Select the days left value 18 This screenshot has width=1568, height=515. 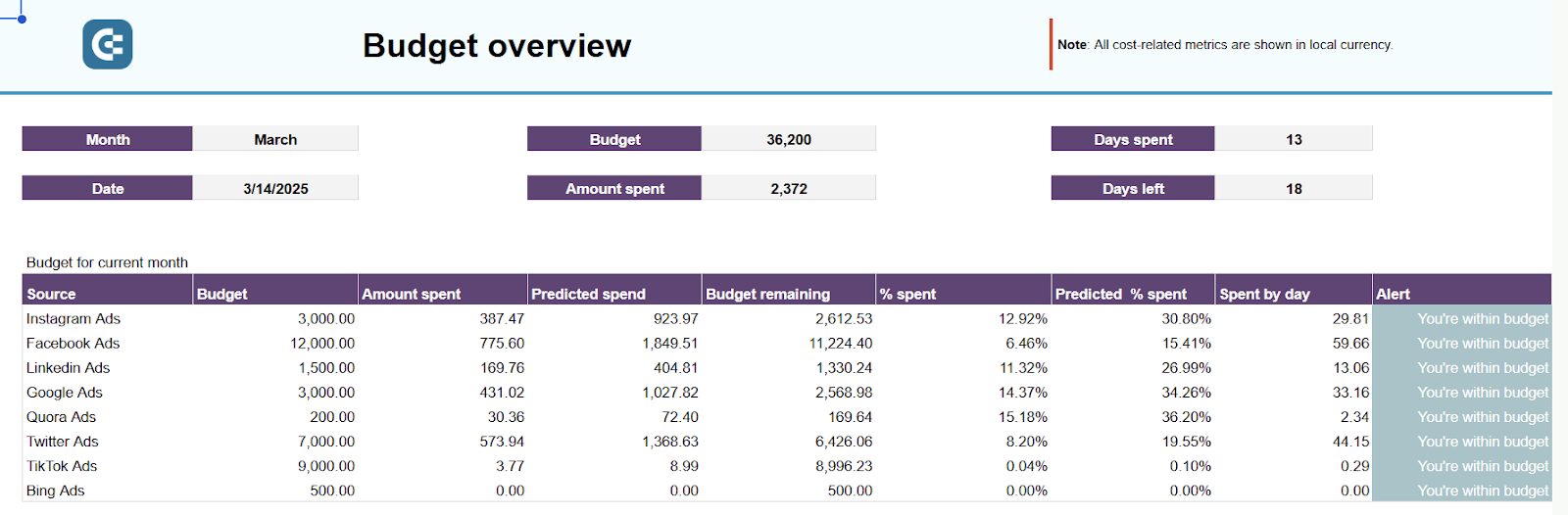tap(1294, 188)
